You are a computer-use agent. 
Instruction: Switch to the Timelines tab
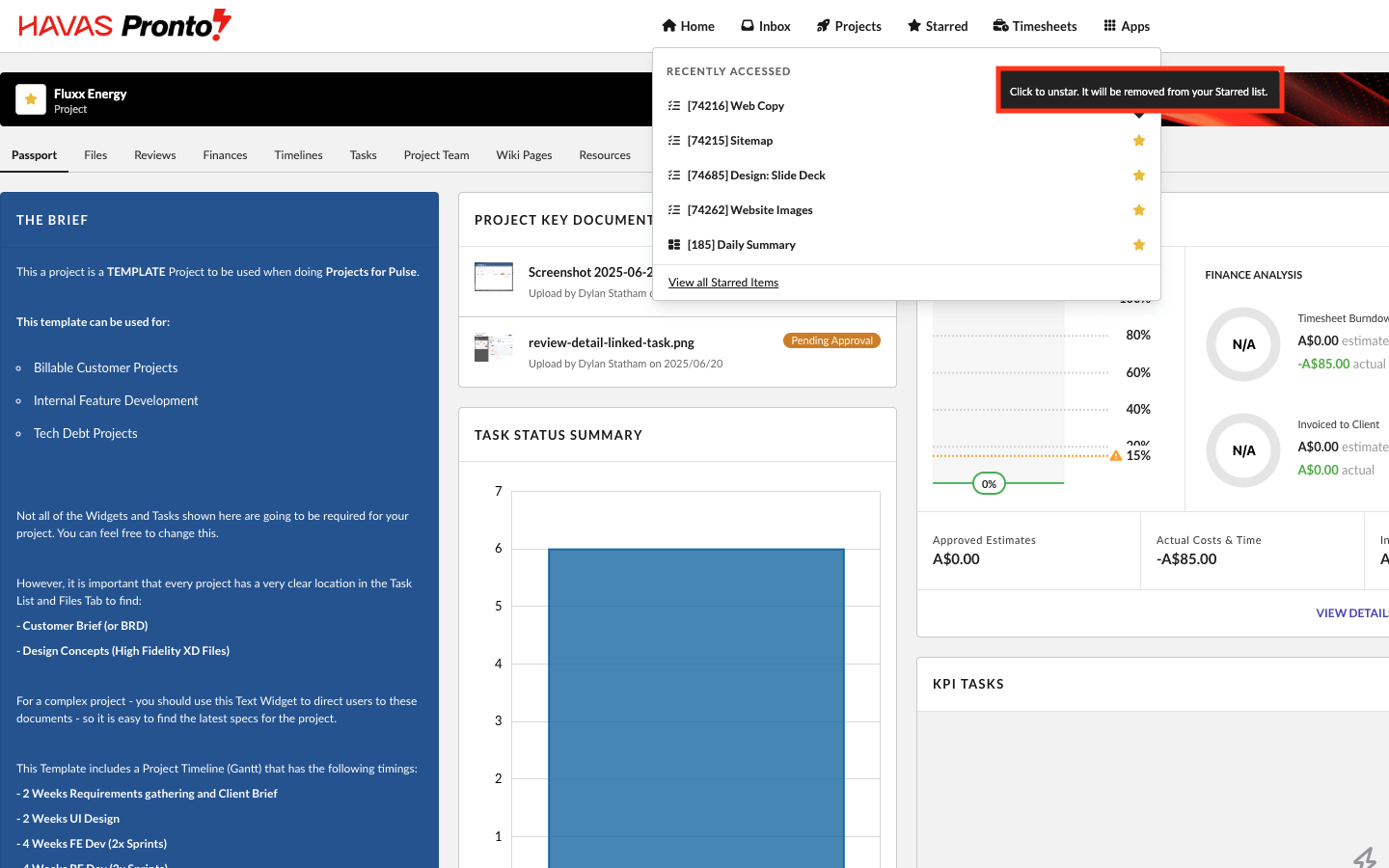(298, 155)
